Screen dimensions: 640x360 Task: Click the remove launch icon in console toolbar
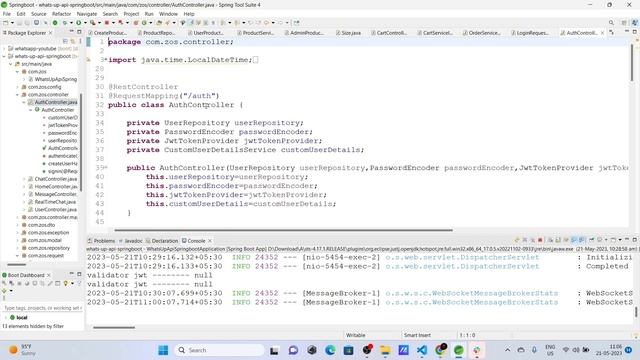coord(525,240)
